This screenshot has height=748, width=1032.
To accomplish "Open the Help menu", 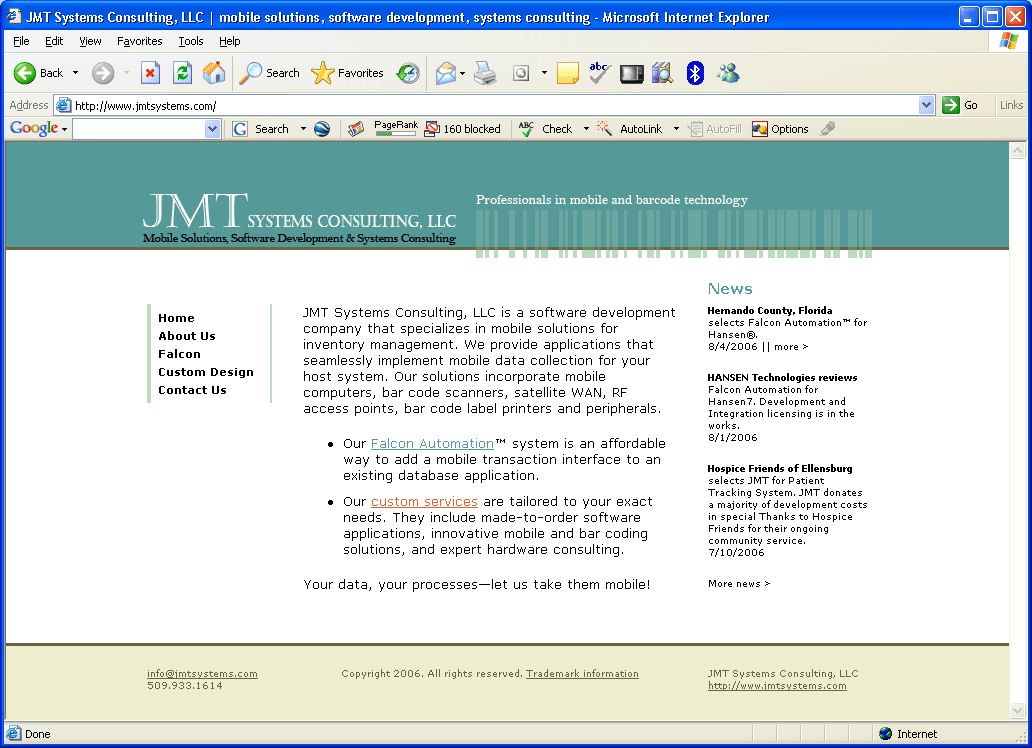I will click(230, 41).
